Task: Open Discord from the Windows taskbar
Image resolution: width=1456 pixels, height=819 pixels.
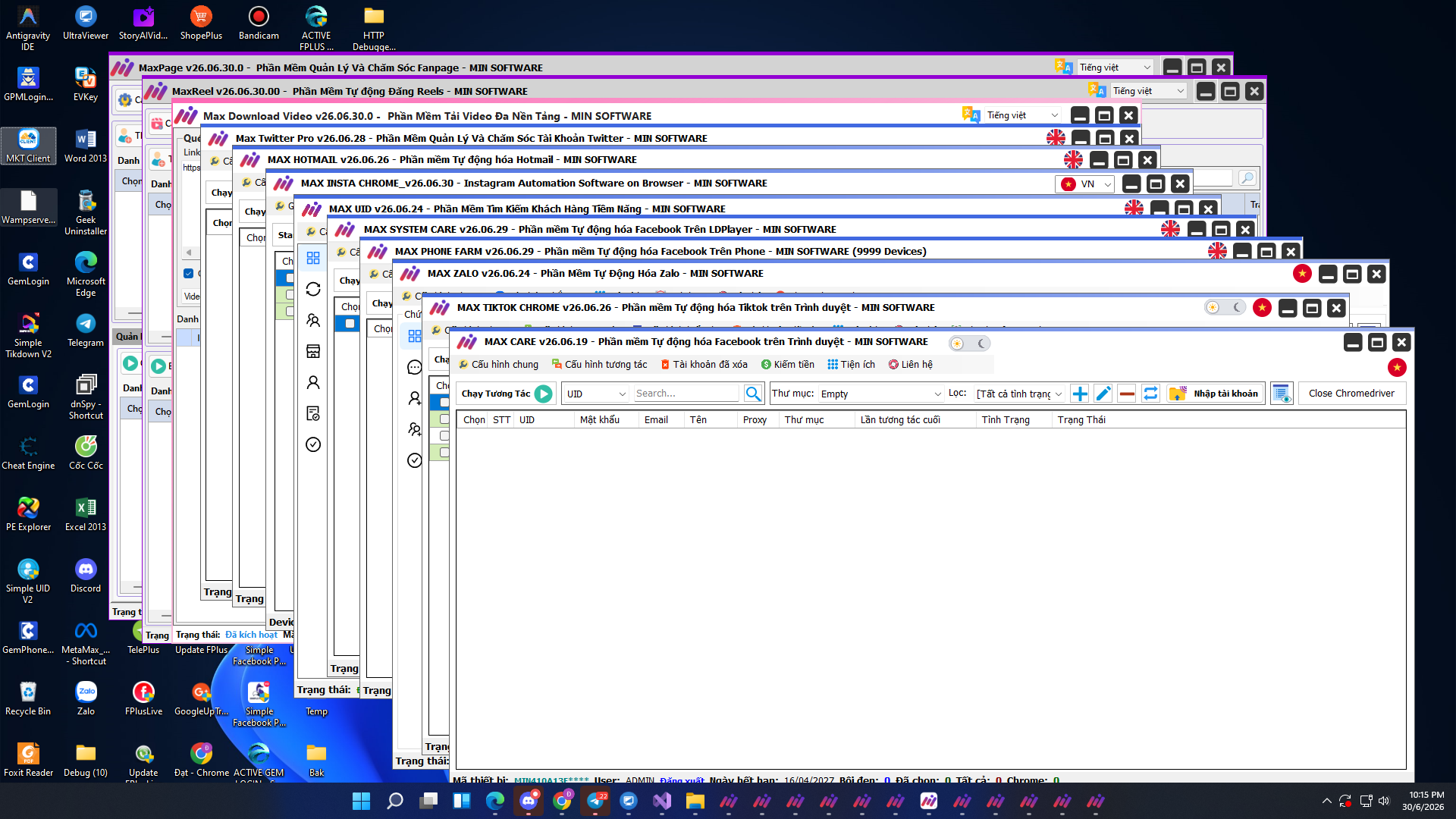Action: pos(529,801)
